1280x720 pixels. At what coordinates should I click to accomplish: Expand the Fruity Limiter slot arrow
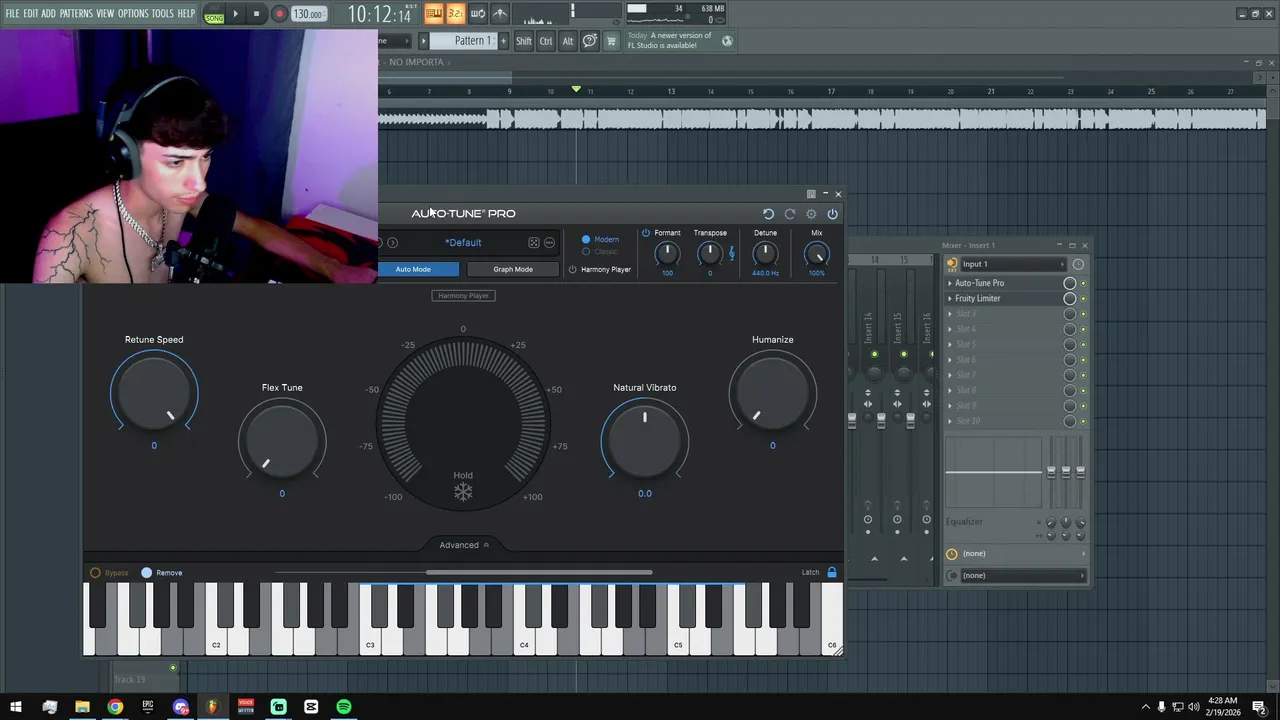point(950,298)
